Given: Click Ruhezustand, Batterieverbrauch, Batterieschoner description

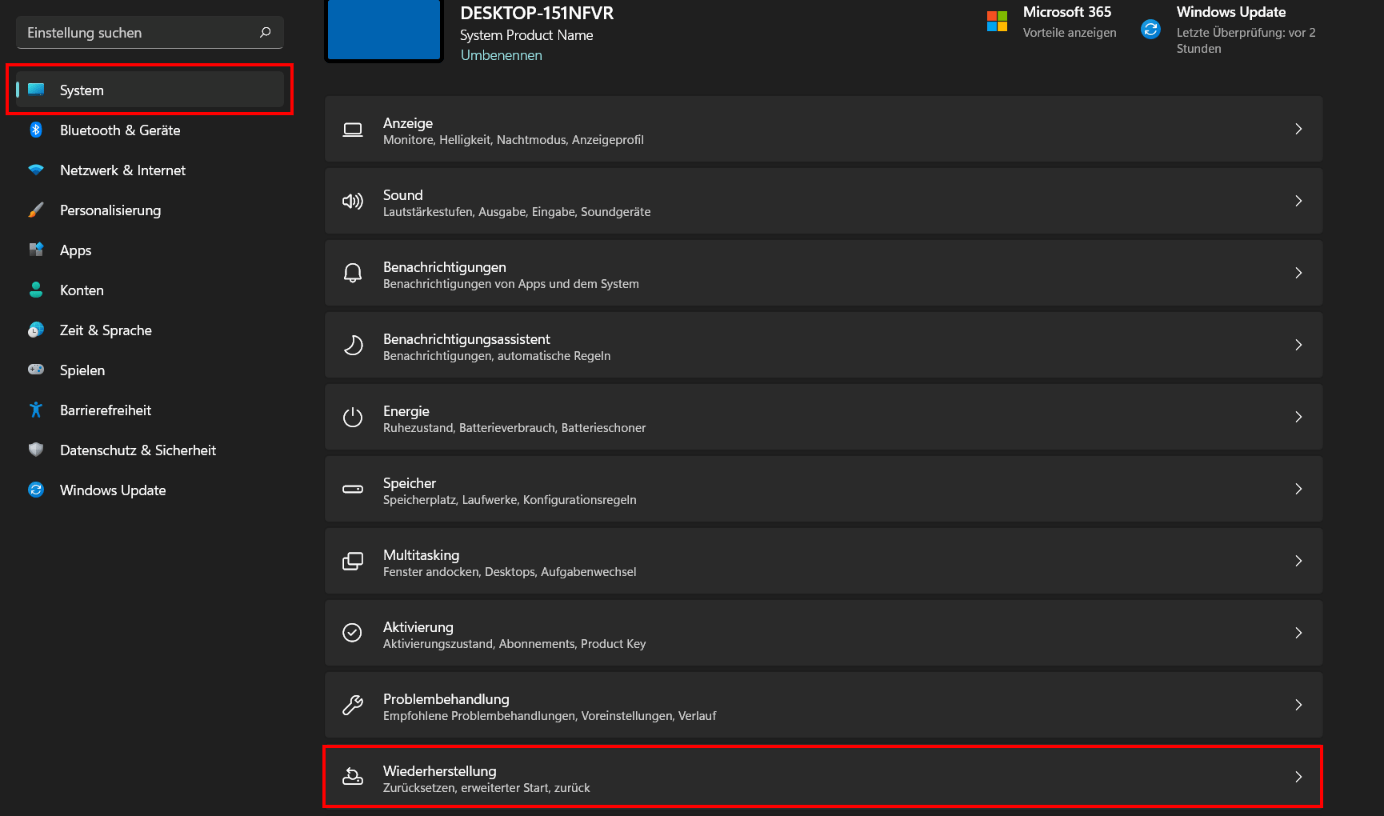Looking at the screenshot, I should 514,428.
